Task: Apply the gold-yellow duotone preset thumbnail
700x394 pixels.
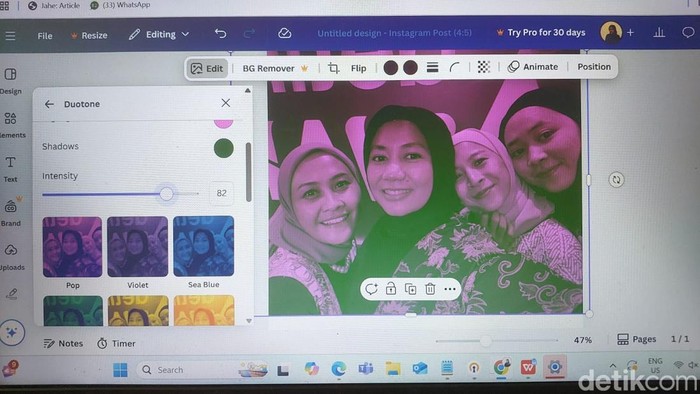Action: [x=138, y=310]
